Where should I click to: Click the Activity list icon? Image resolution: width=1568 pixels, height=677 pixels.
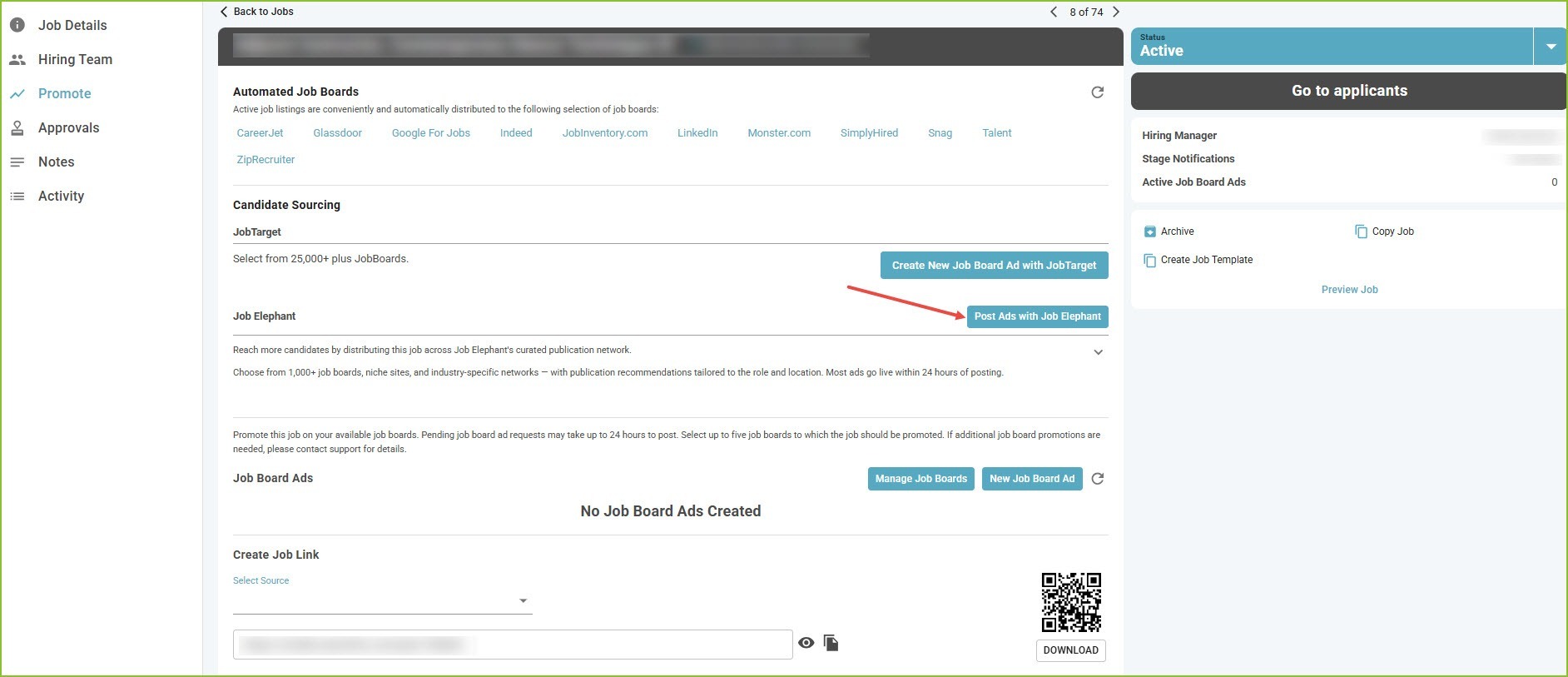[17, 197]
